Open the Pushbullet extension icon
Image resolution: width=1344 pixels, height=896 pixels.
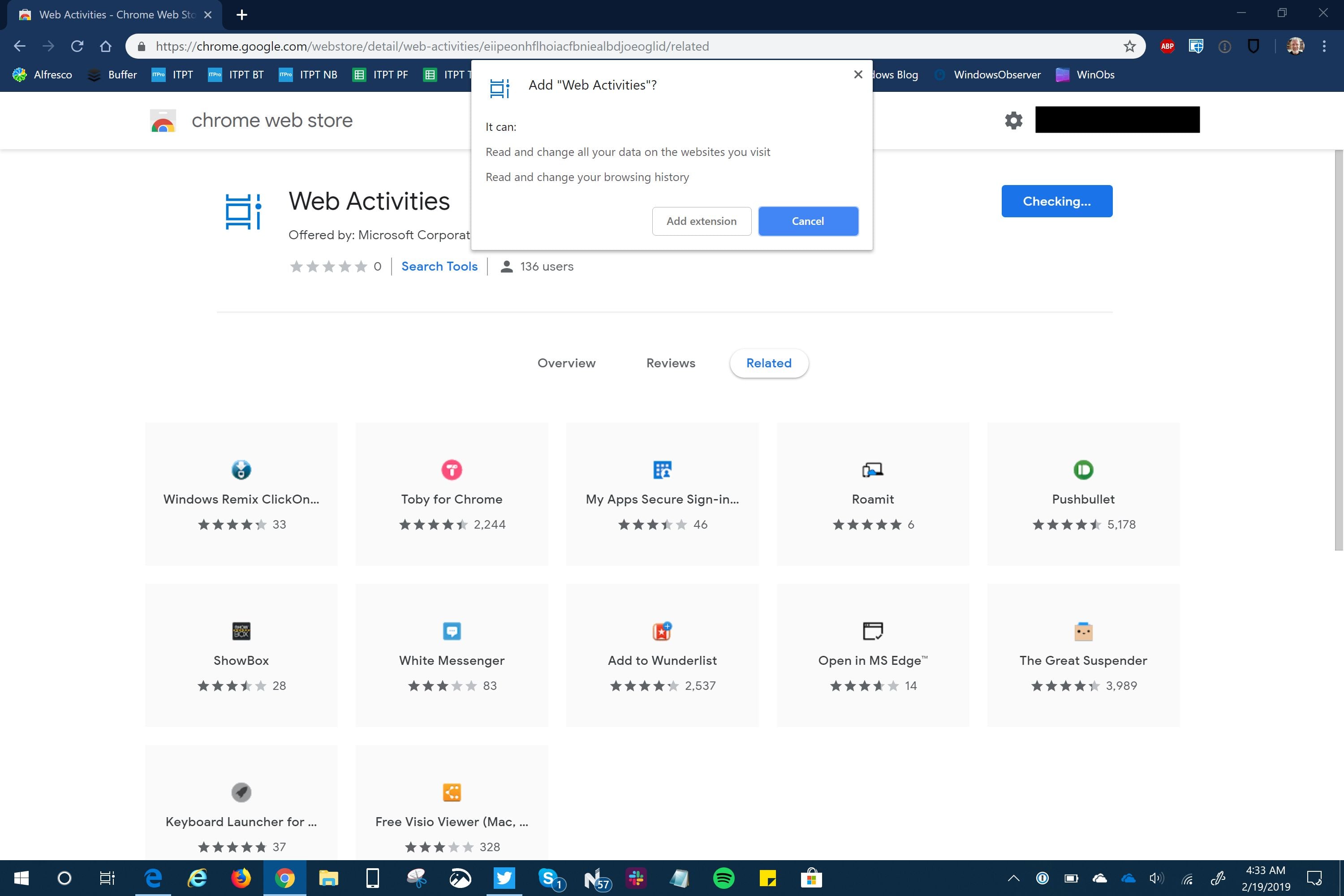[1083, 470]
